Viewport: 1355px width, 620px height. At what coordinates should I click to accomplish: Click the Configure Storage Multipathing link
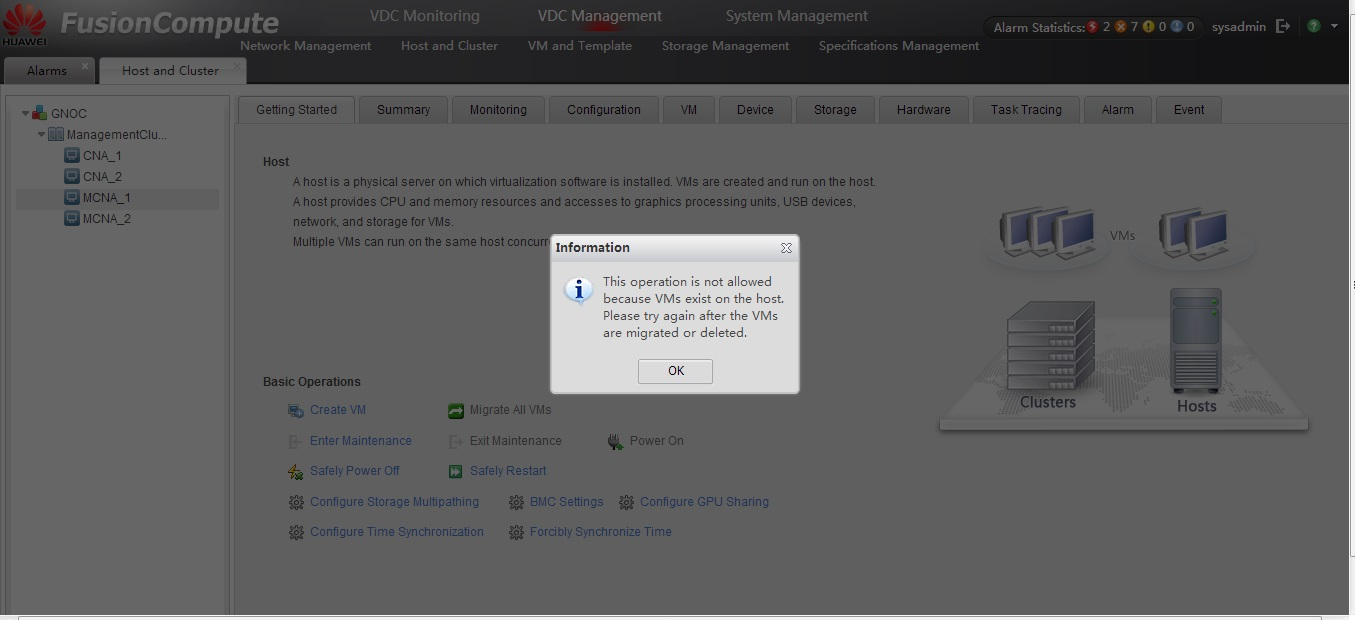coord(394,502)
